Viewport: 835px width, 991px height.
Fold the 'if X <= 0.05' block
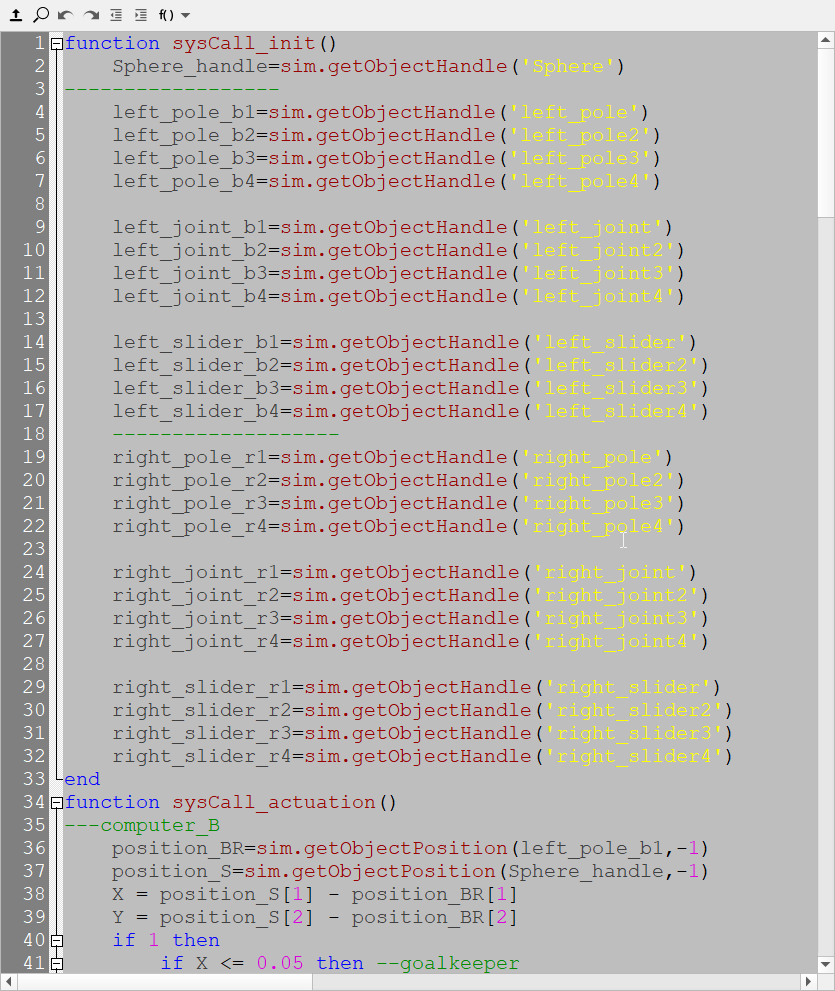pyautogui.click(x=56, y=964)
